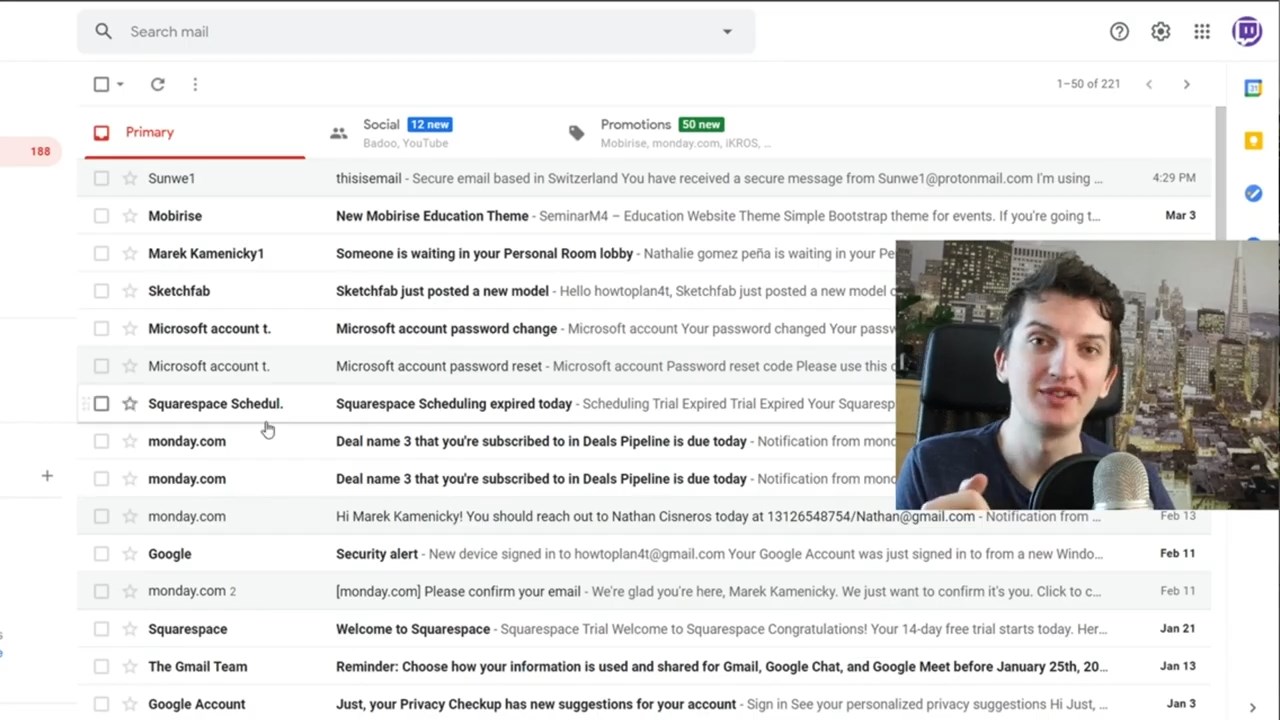Open Google Calendar in side panel

[1253, 89]
